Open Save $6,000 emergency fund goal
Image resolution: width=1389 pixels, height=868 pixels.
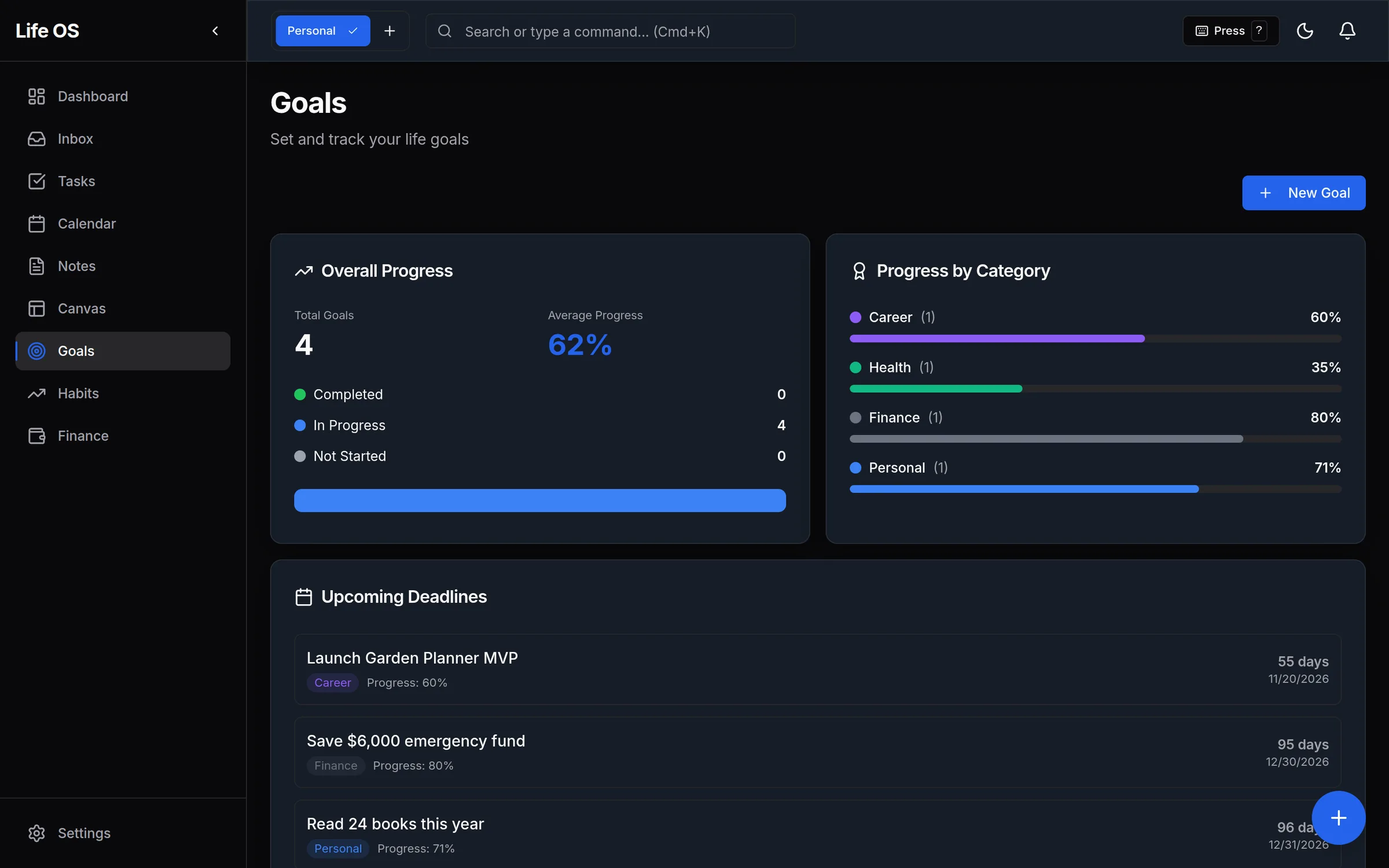(x=817, y=752)
